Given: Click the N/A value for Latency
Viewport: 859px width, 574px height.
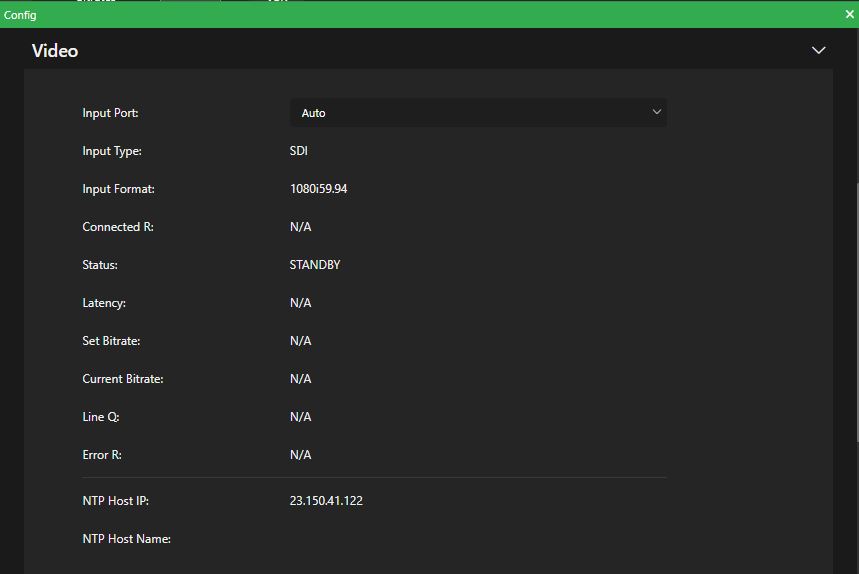Looking at the screenshot, I should 301,303.
